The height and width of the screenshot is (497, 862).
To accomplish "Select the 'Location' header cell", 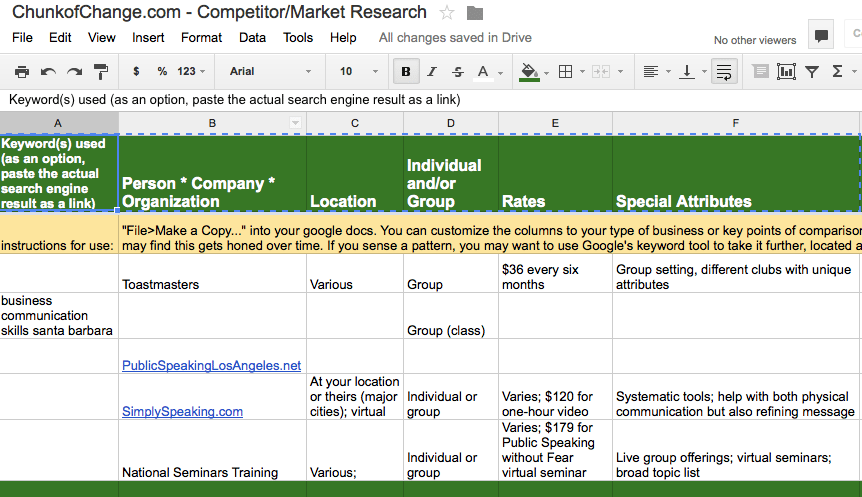I will (x=355, y=173).
